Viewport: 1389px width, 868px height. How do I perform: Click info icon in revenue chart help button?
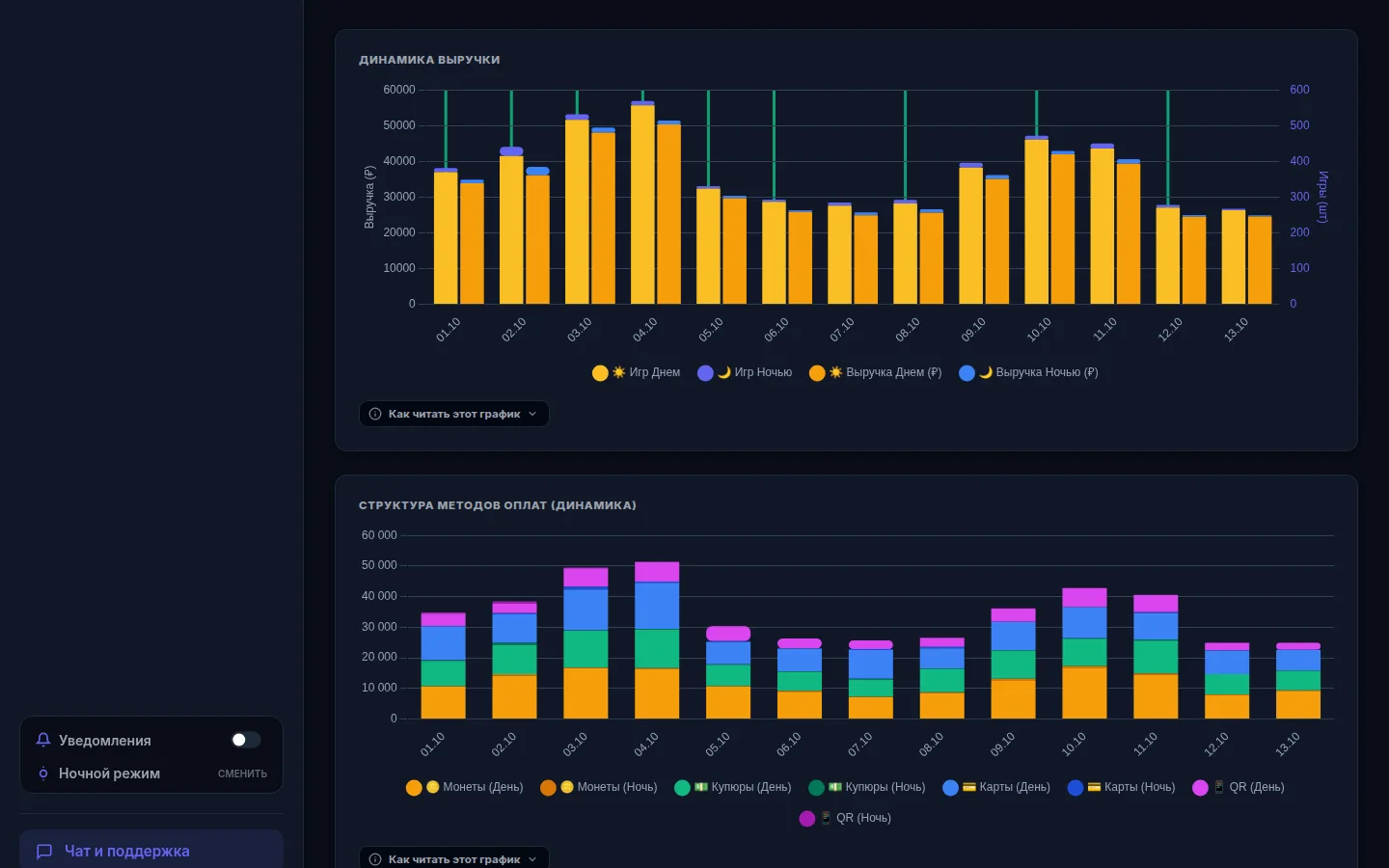[375, 414]
